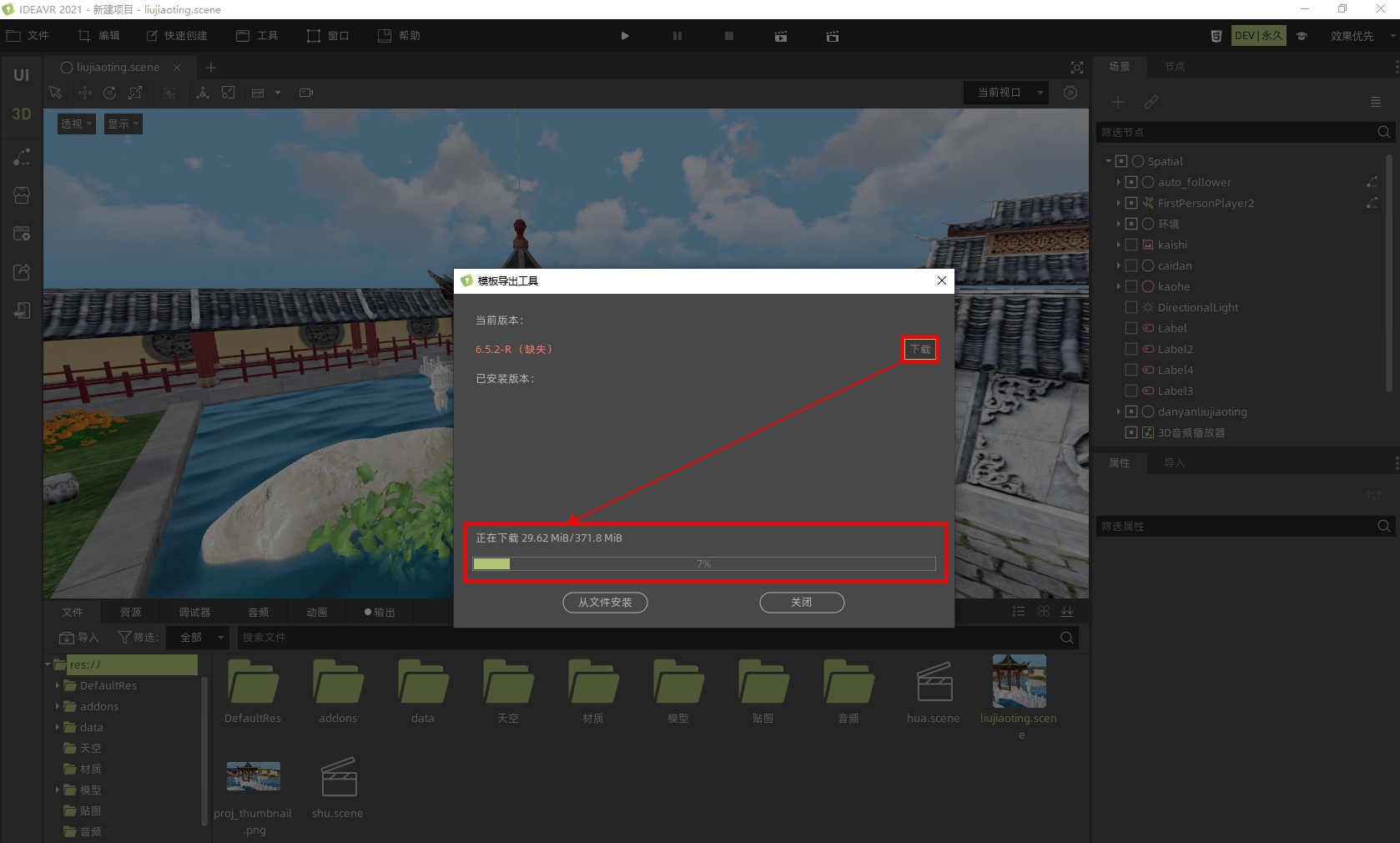
Task: Switch to the 调试器 tab
Action: pos(194,612)
